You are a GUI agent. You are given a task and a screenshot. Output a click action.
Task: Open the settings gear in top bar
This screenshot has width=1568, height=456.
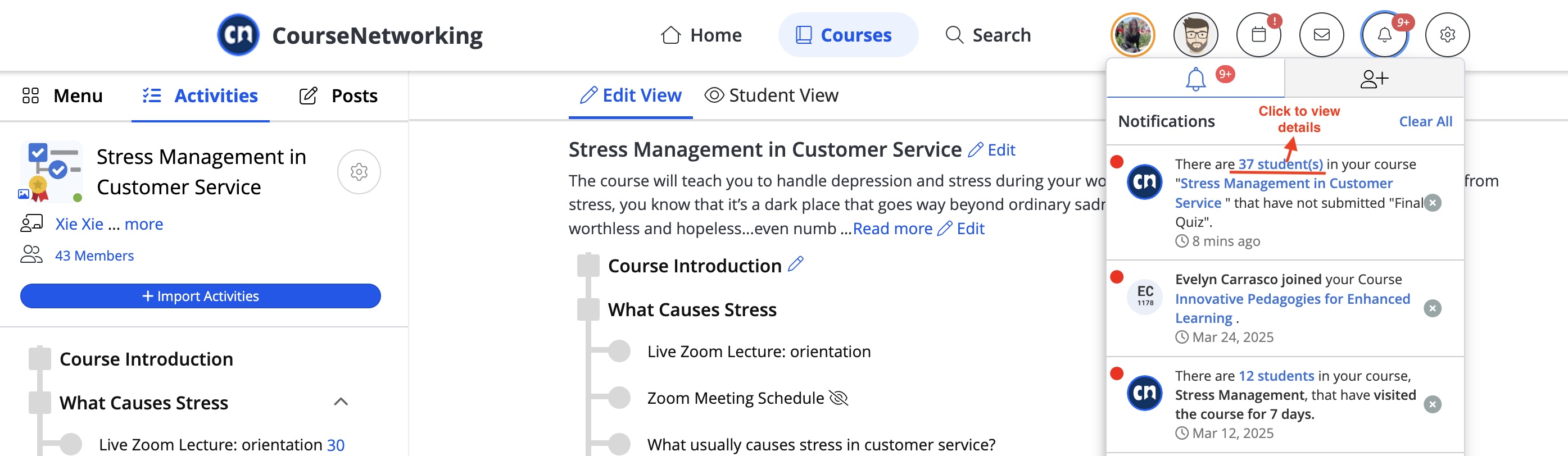[1447, 35]
